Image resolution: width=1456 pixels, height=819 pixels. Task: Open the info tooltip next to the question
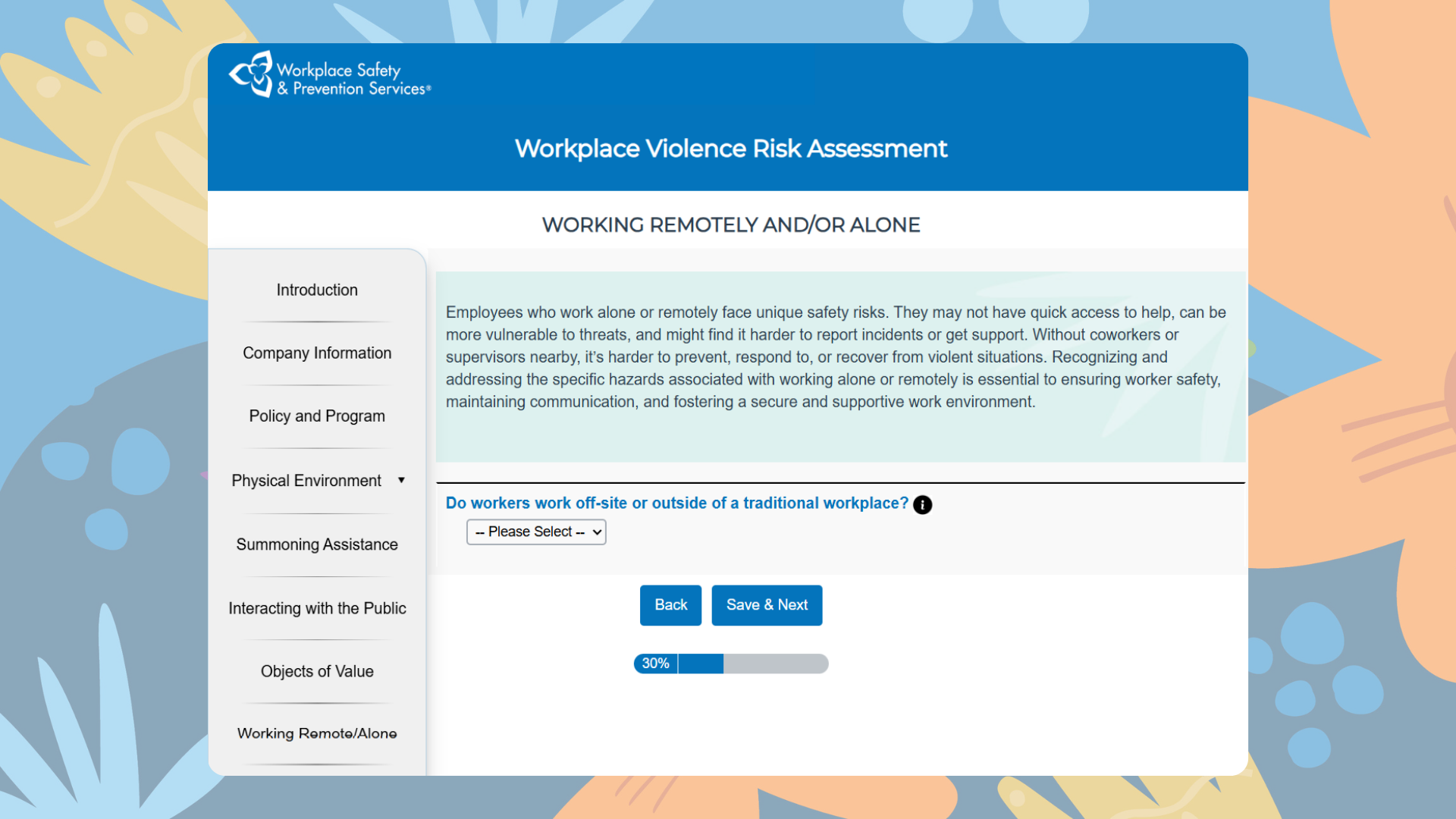coord(922,504)
